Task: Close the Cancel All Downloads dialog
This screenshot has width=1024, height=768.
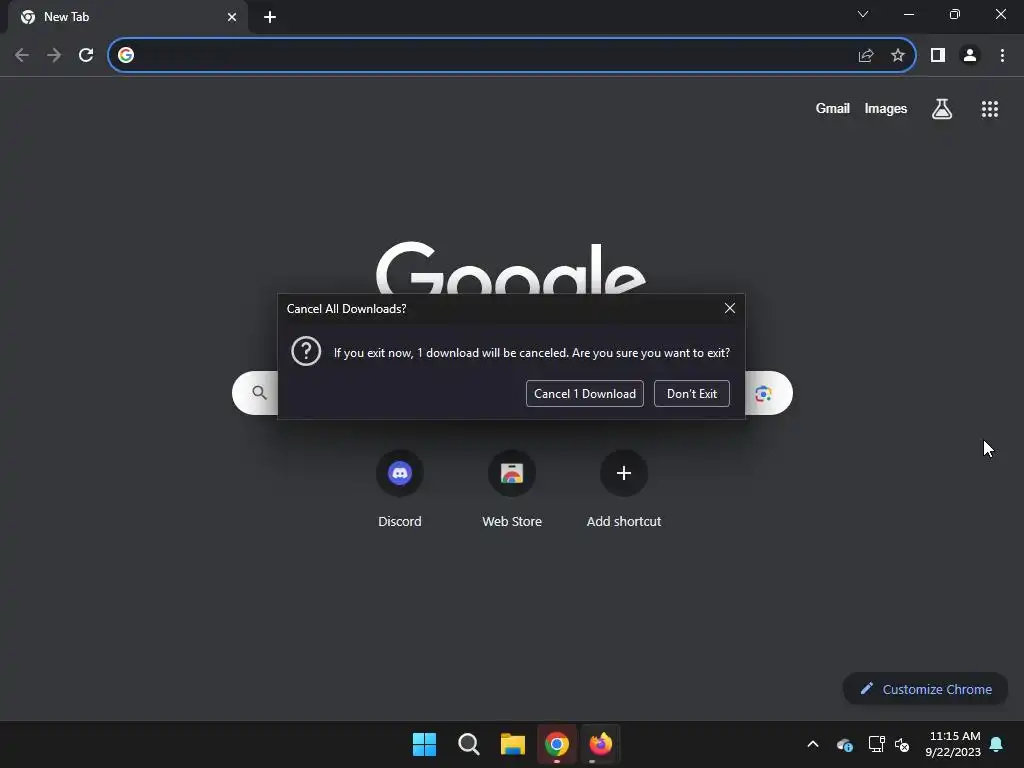Action: [729, 308]
